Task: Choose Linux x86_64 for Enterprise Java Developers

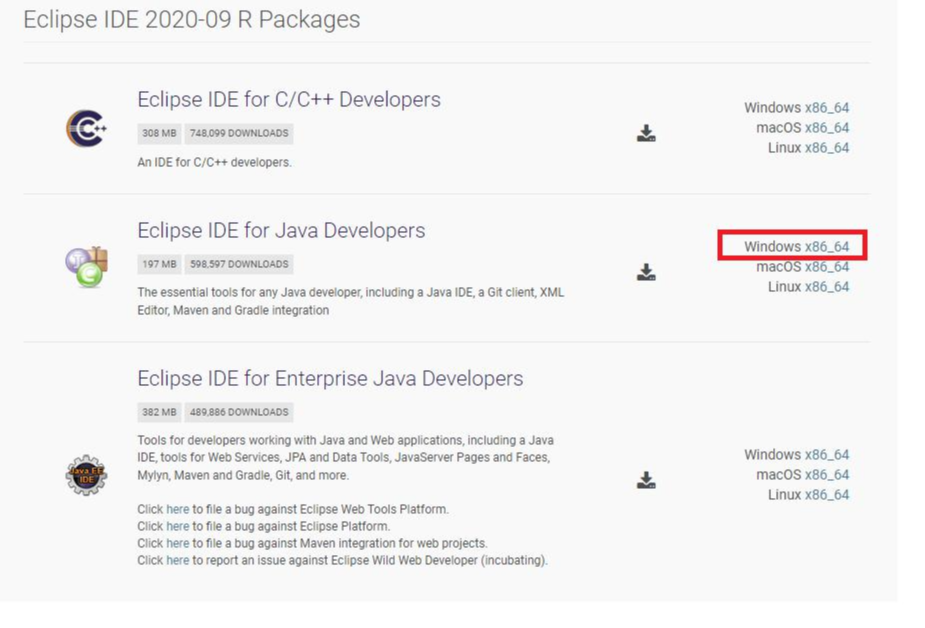Action: [826, 495]
